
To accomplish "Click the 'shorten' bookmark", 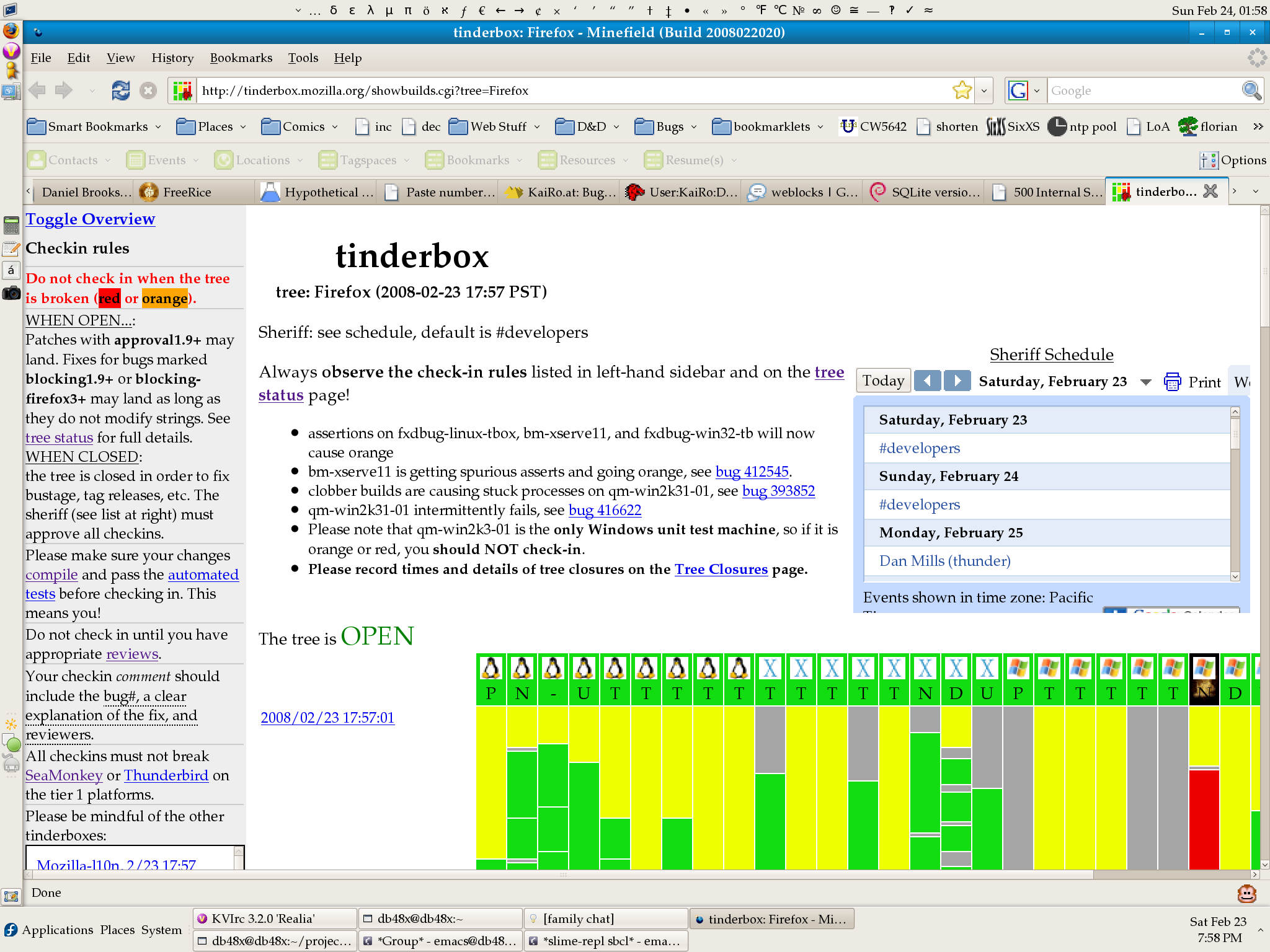I will 947,126.
